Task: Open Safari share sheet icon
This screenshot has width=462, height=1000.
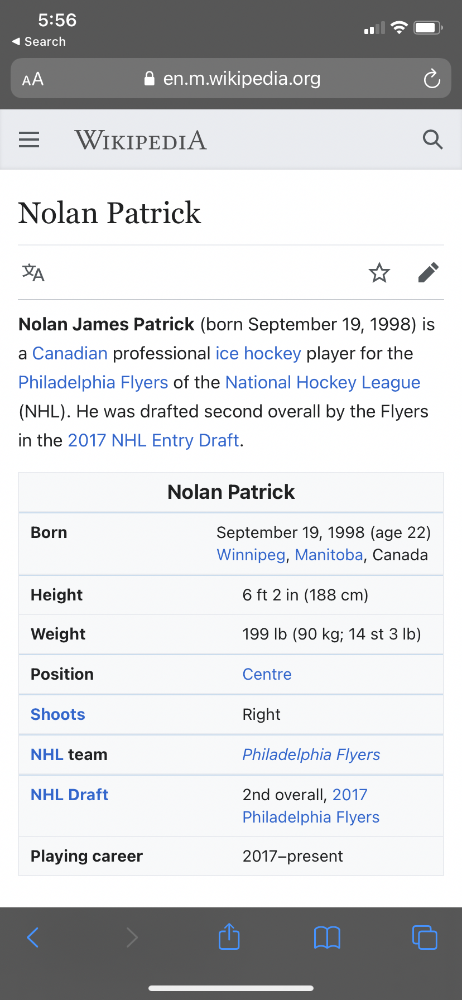Action: pos(229,937)
